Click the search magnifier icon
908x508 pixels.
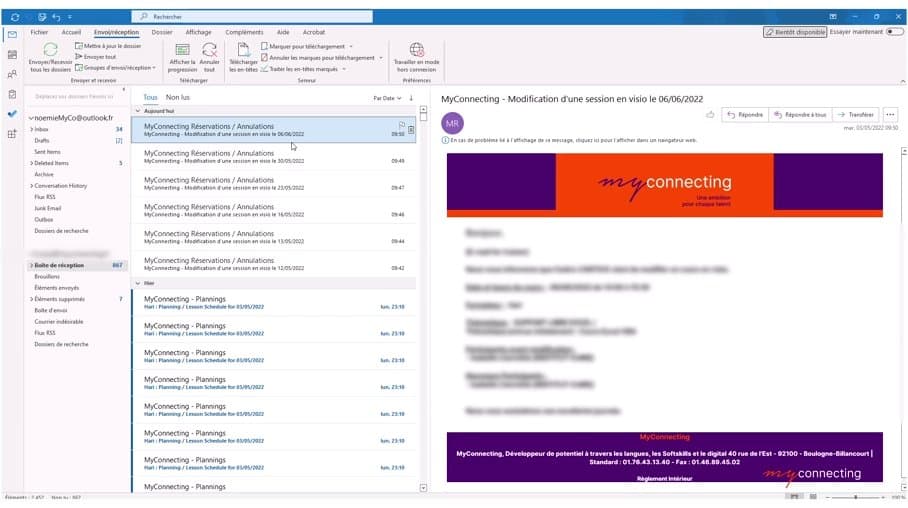click(x=144, y=17)
